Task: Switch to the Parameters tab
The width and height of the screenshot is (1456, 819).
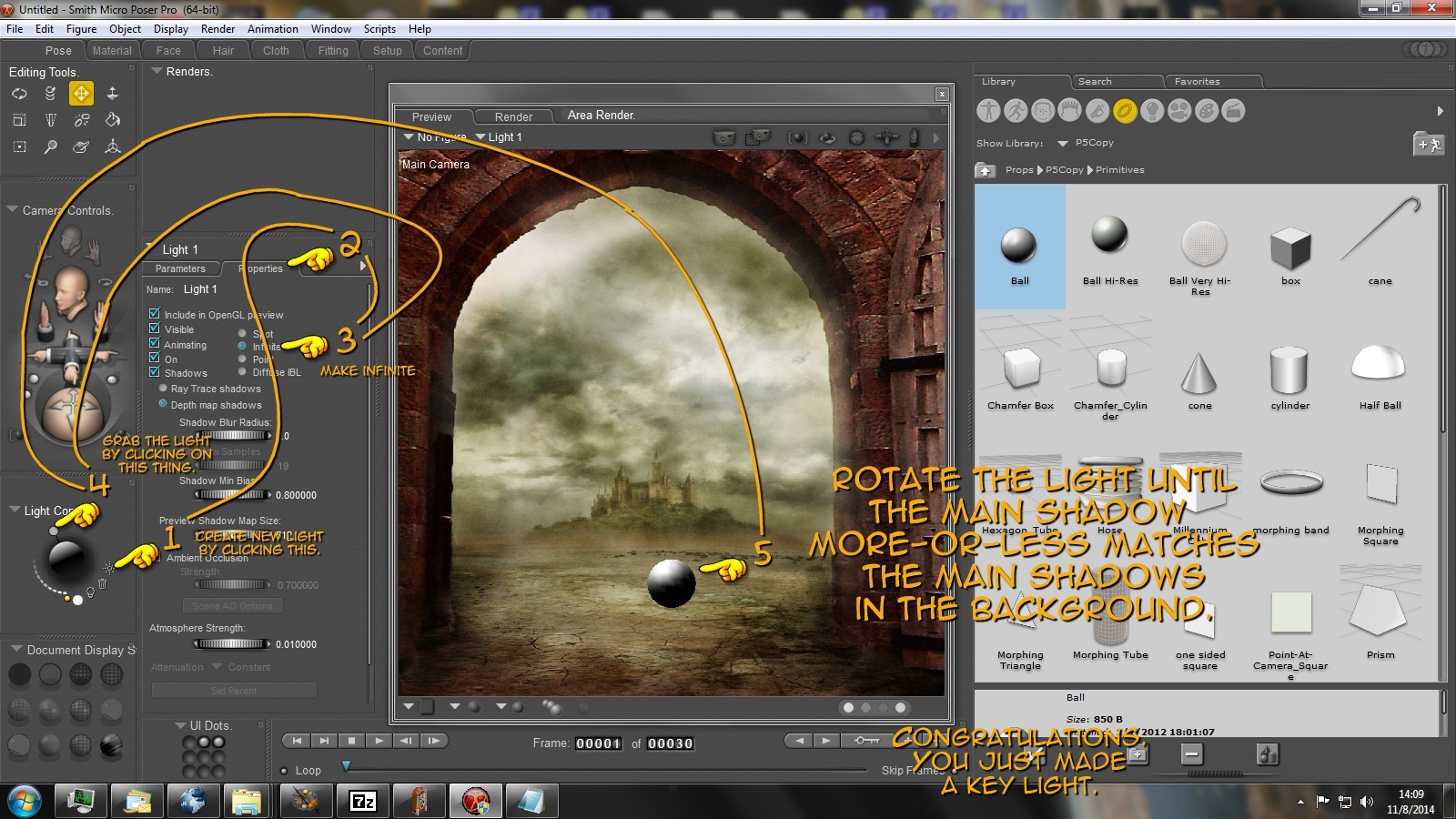Action: click(x=180, y=268)
